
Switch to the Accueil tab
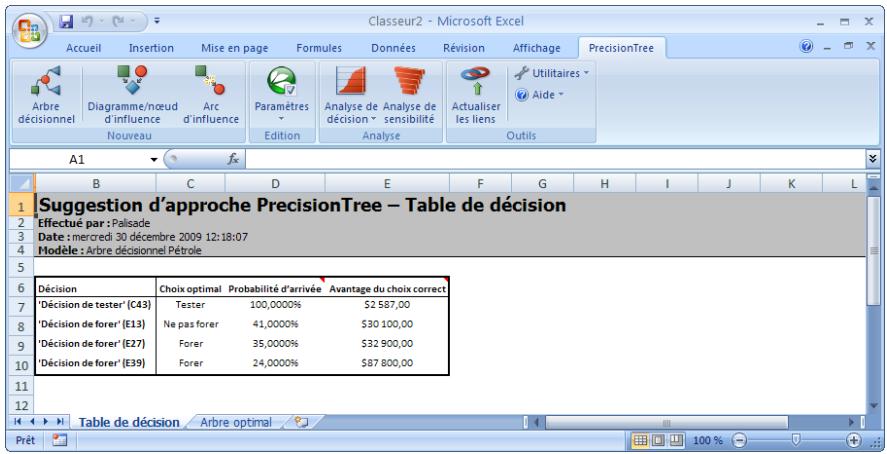point(84,48)
